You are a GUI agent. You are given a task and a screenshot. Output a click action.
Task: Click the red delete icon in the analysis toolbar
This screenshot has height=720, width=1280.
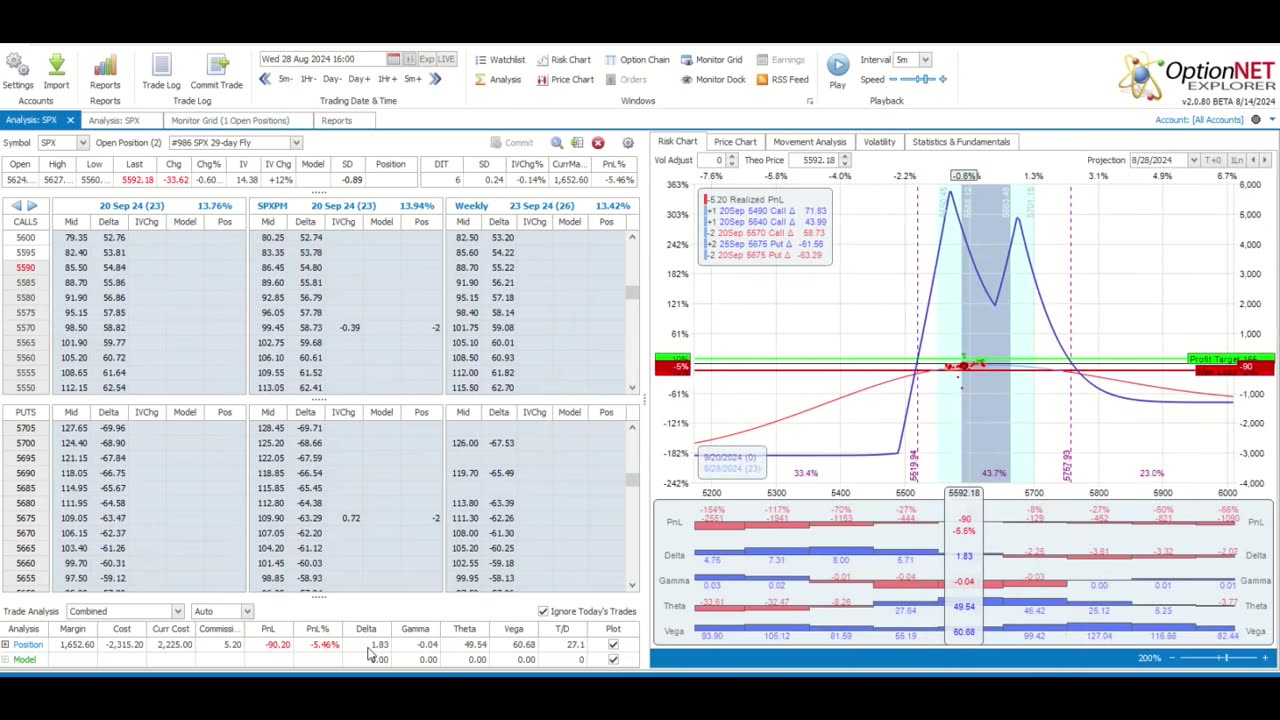tap(598, 143)
